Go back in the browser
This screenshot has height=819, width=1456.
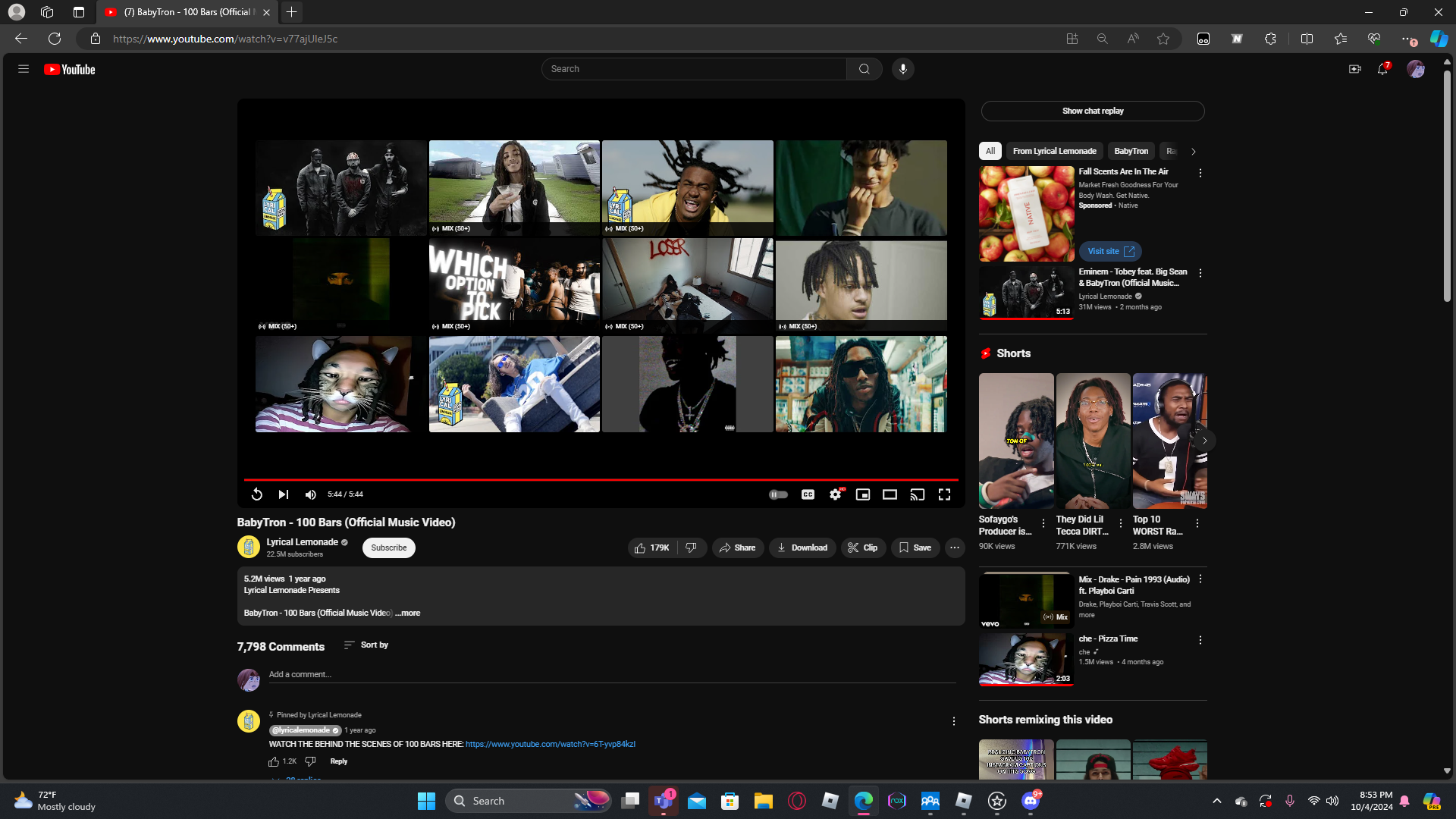(21, 39)
